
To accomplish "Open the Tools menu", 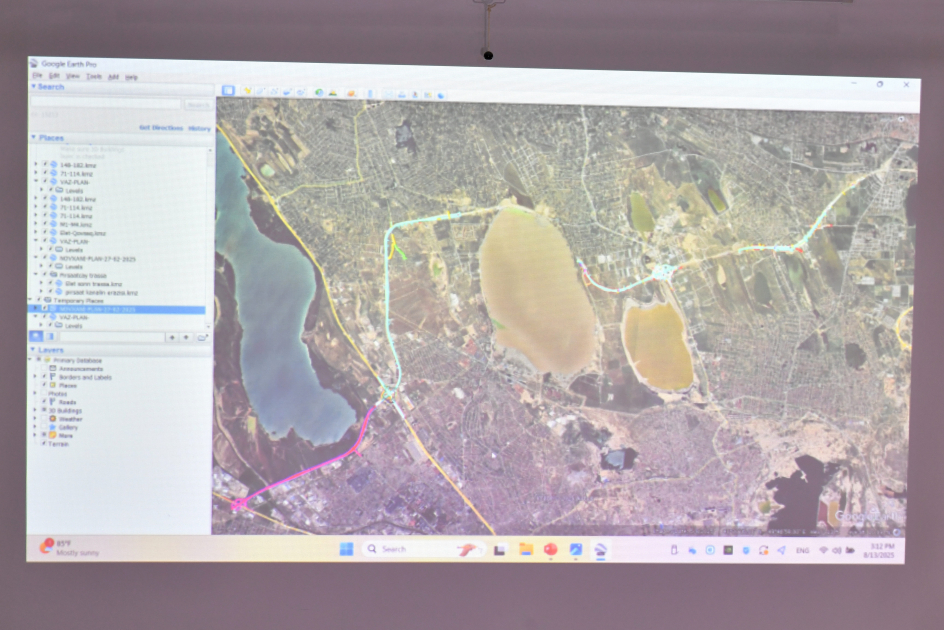I will (x=94, y=76).
